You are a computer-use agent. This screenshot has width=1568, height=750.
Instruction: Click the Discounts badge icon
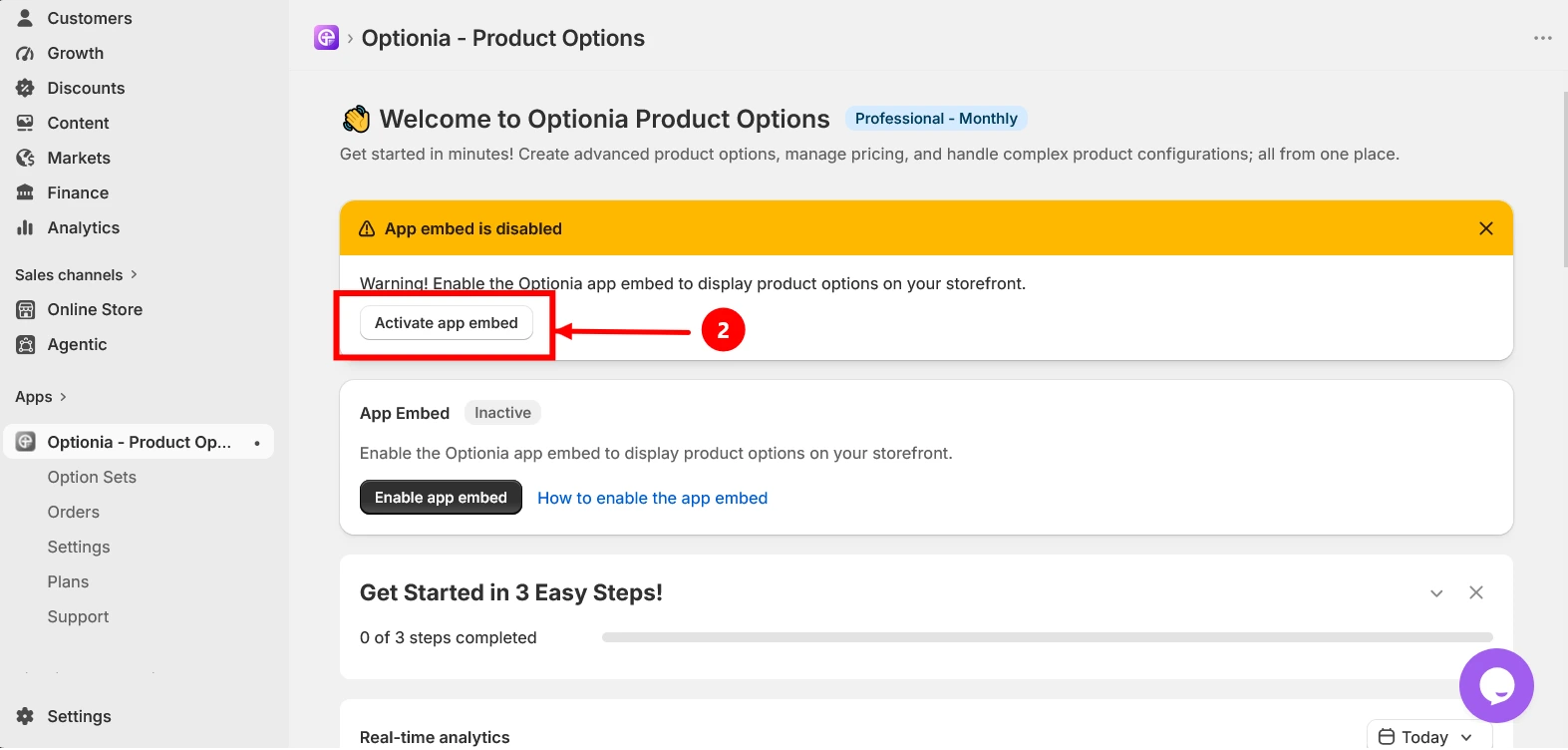[25, 88]
